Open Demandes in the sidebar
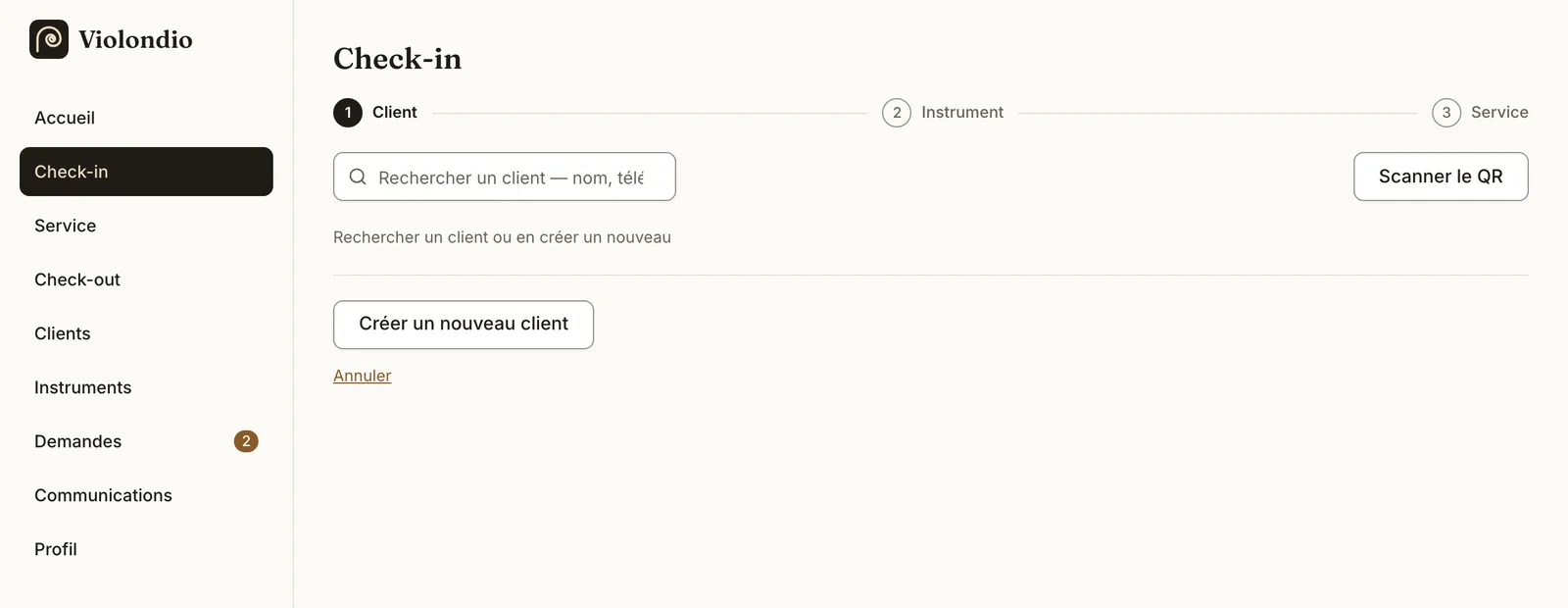 (146, 441)
